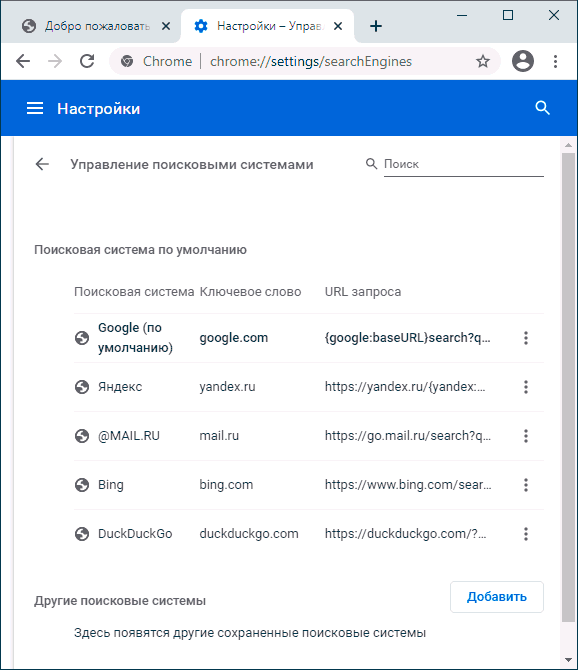Click the Chrome site info icon in the address bar
Screen dimensions: 578x670
[127, 62]
